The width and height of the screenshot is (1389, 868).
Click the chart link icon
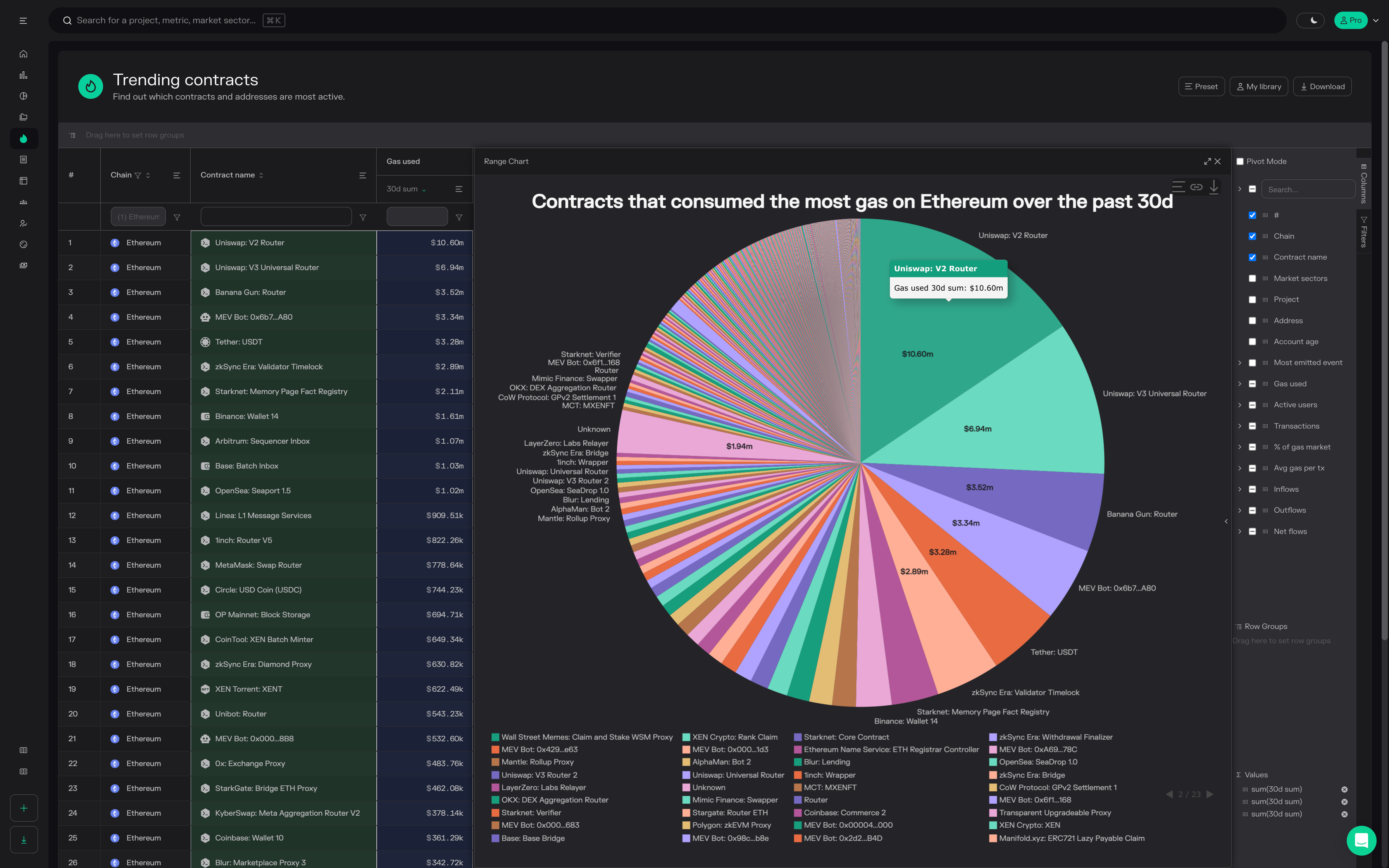(1196, 187)
